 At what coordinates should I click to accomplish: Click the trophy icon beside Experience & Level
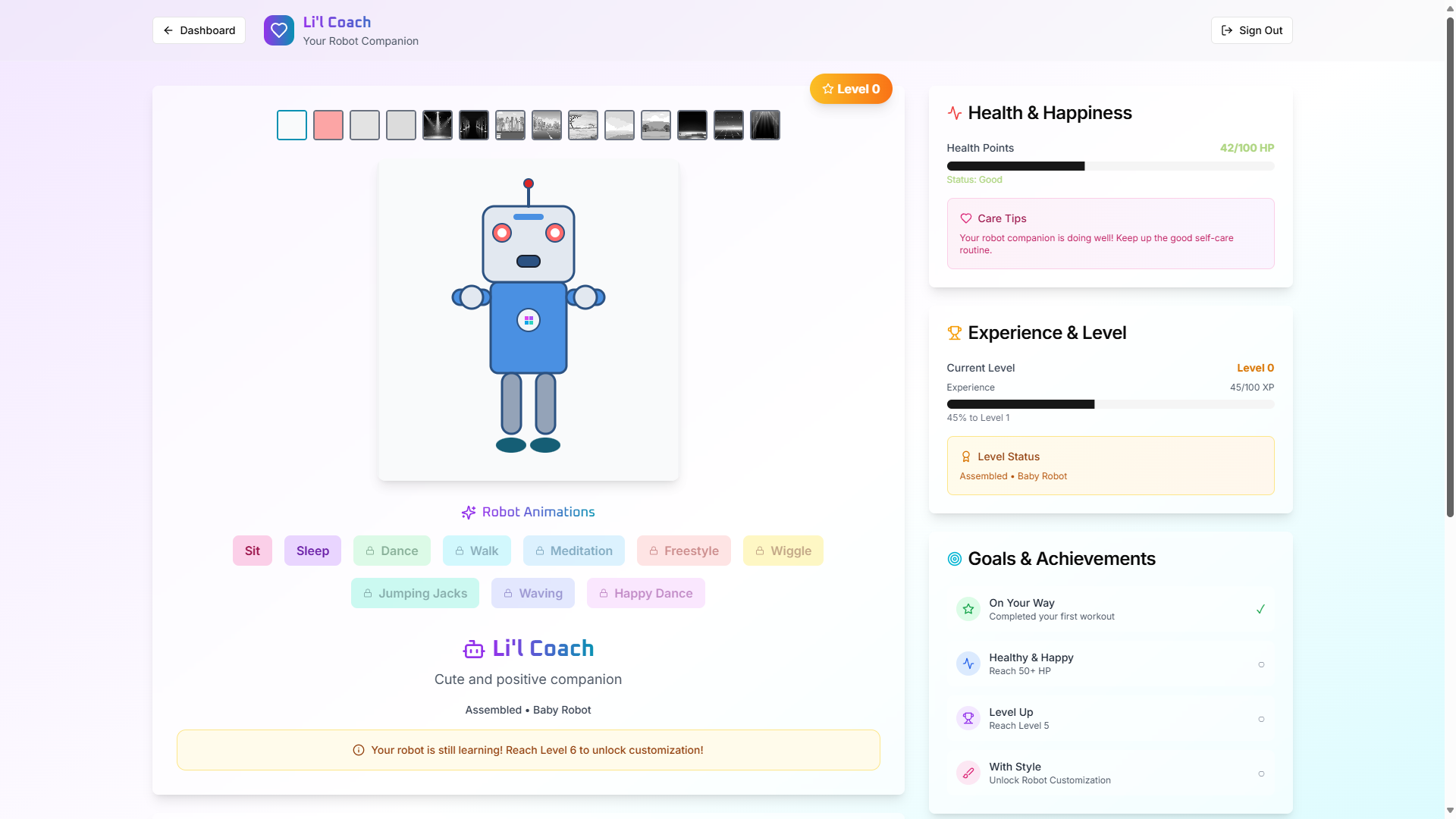(954, 333)
